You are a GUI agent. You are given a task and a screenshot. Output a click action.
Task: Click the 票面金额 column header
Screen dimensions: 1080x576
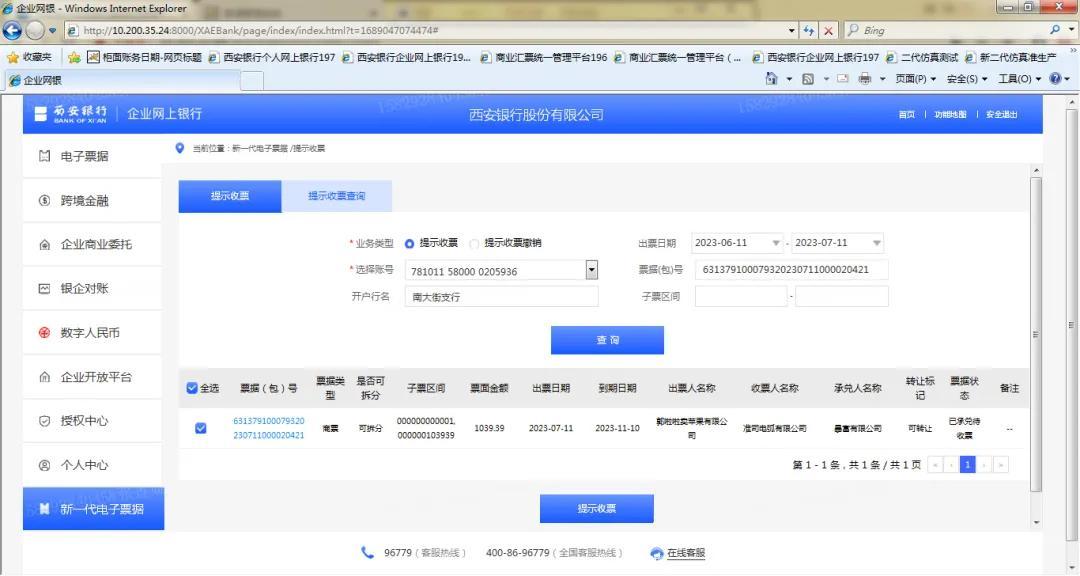point(489,388)
